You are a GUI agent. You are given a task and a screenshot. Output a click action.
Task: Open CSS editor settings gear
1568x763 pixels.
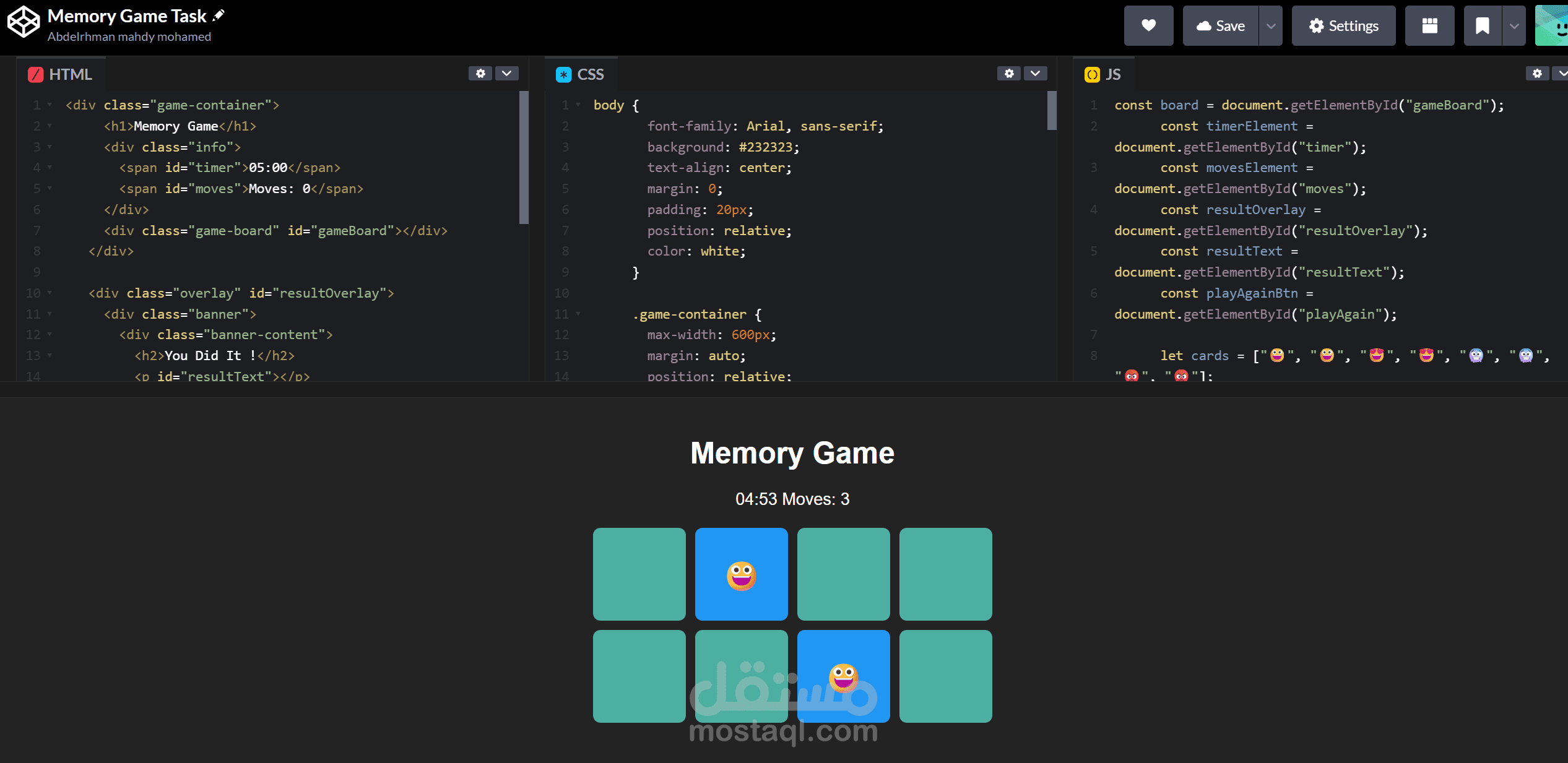click(1009, 74)
